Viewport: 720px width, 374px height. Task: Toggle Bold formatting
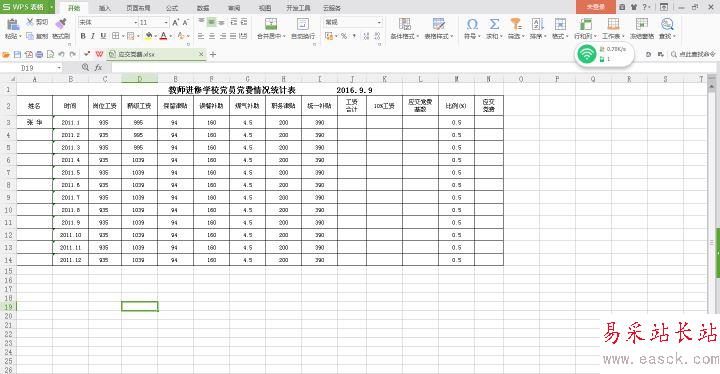(x=83, y=36)
